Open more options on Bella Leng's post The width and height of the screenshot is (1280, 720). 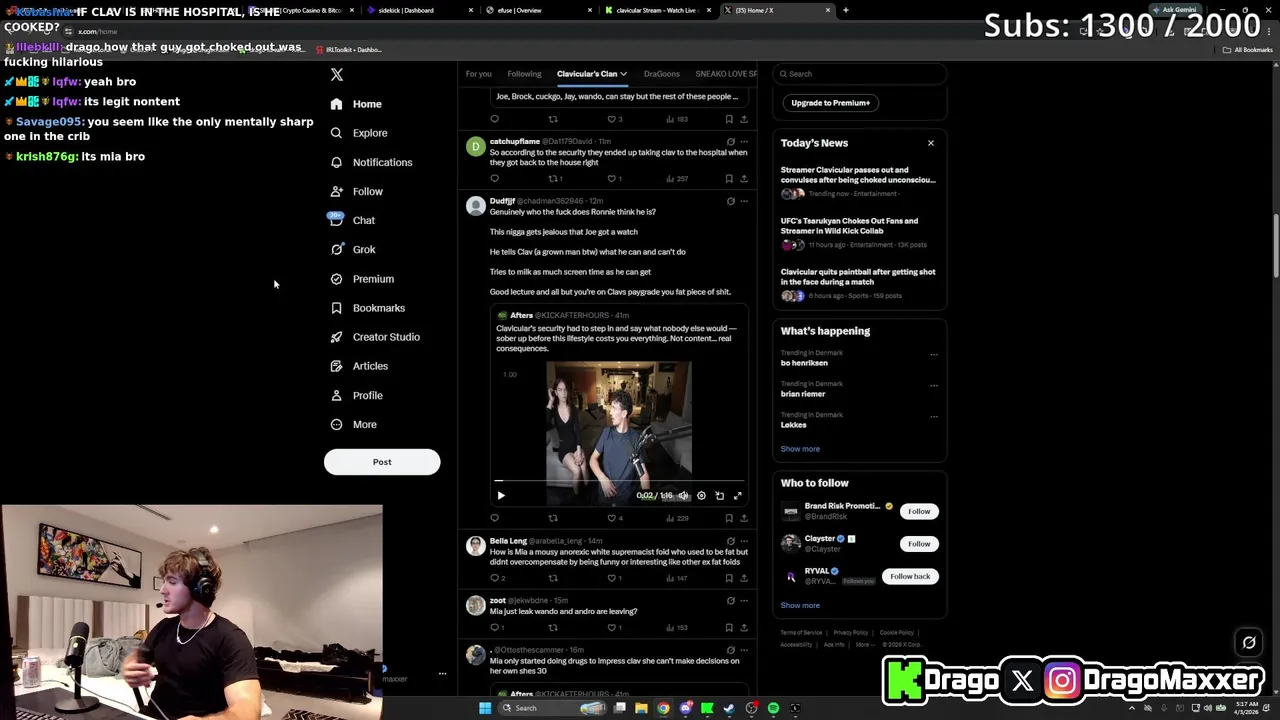(743, 541)
